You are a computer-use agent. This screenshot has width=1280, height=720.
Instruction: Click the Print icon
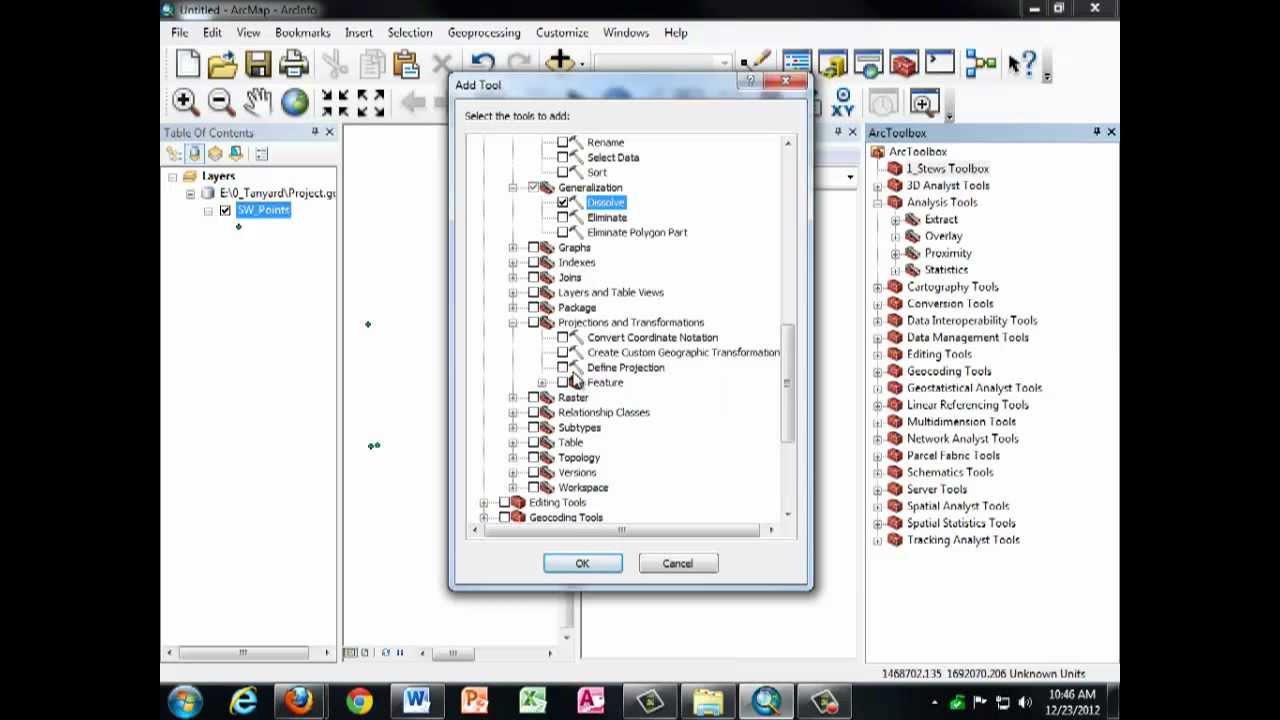click(294, 65)
